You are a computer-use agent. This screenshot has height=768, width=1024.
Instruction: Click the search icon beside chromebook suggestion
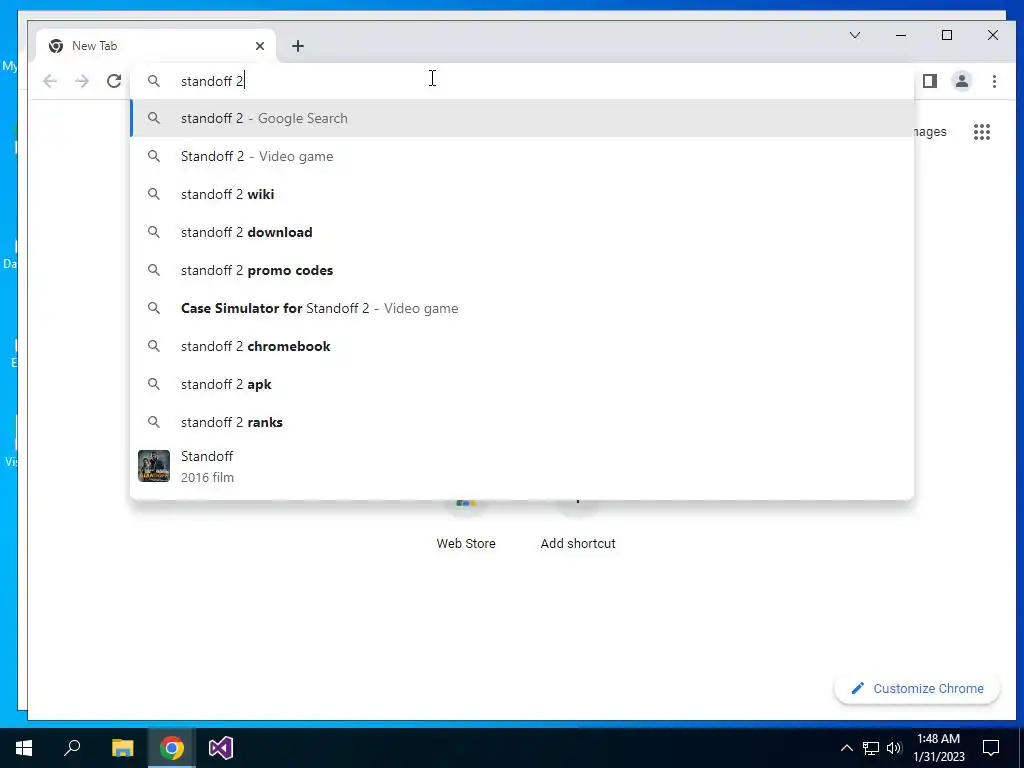153,346
